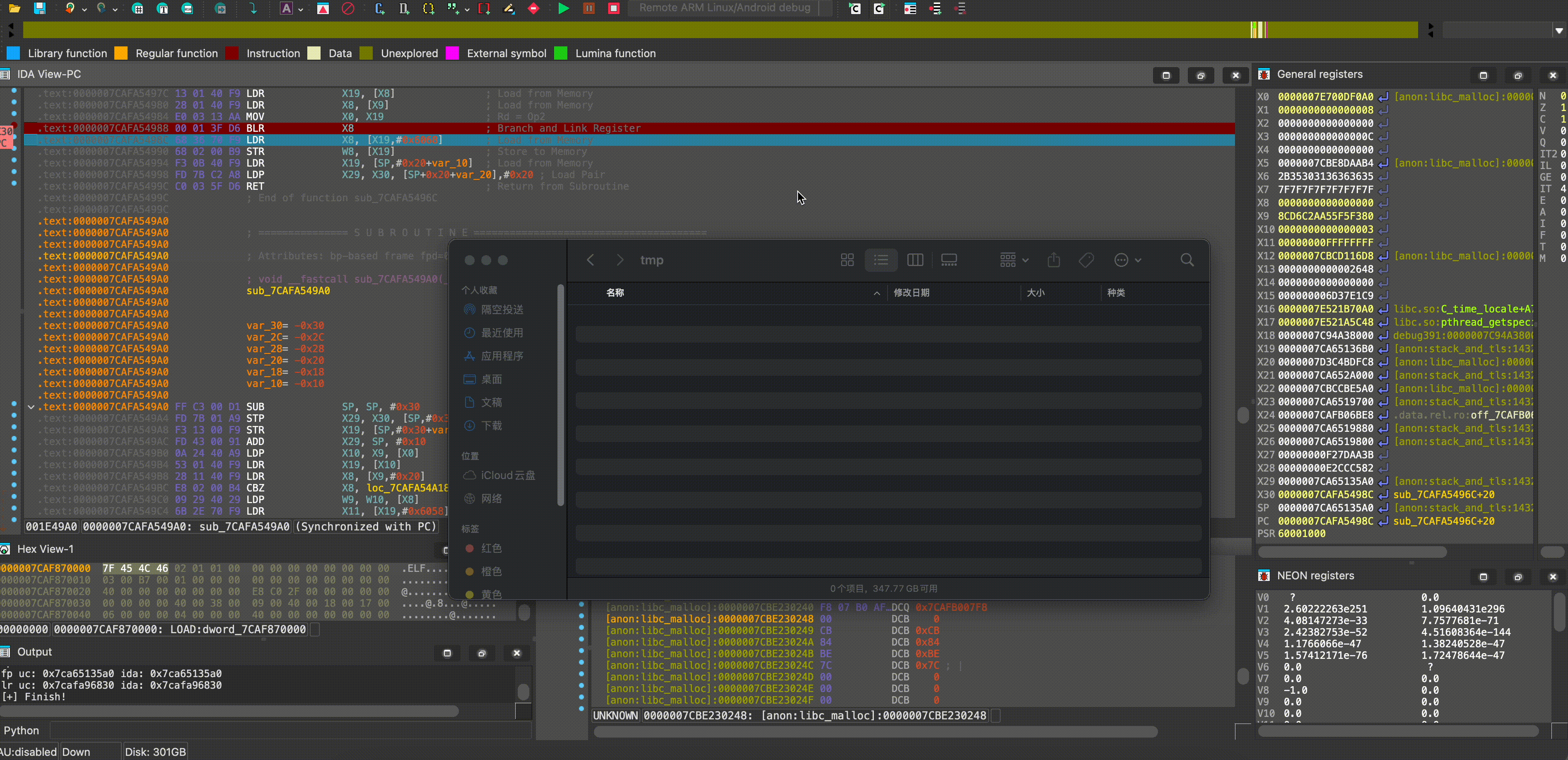Terminate process with red stop icon
Image resolution: width=1568 pixels, height=760 pixels.
pos(613,8)
